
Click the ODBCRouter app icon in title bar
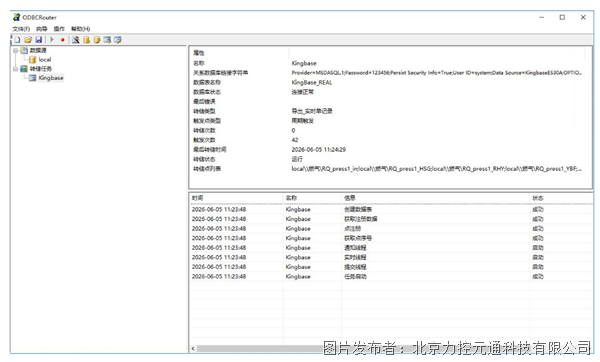[16, 17]
